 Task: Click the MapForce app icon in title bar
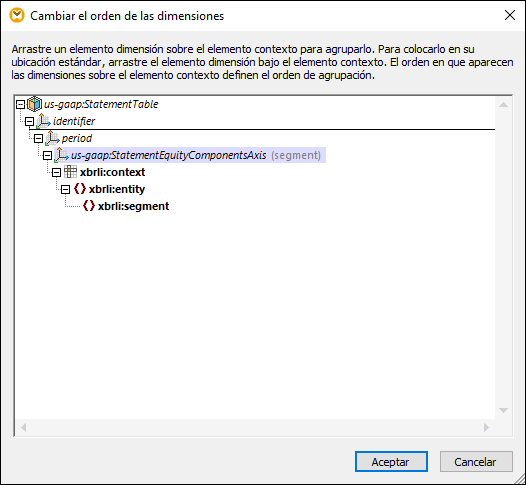point(17,15)
